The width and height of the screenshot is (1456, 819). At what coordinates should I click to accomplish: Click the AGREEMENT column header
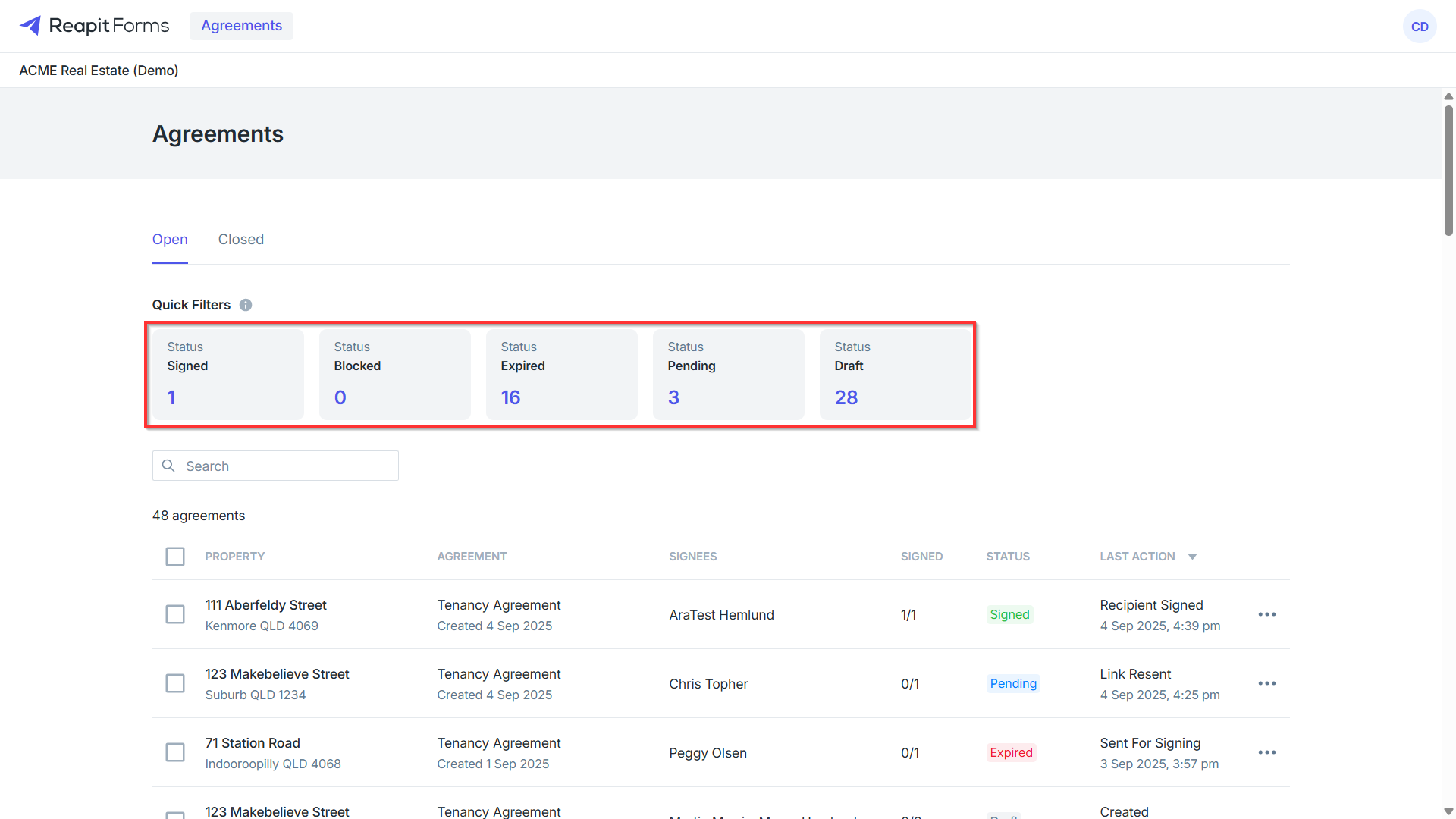(x=472, y=557)
